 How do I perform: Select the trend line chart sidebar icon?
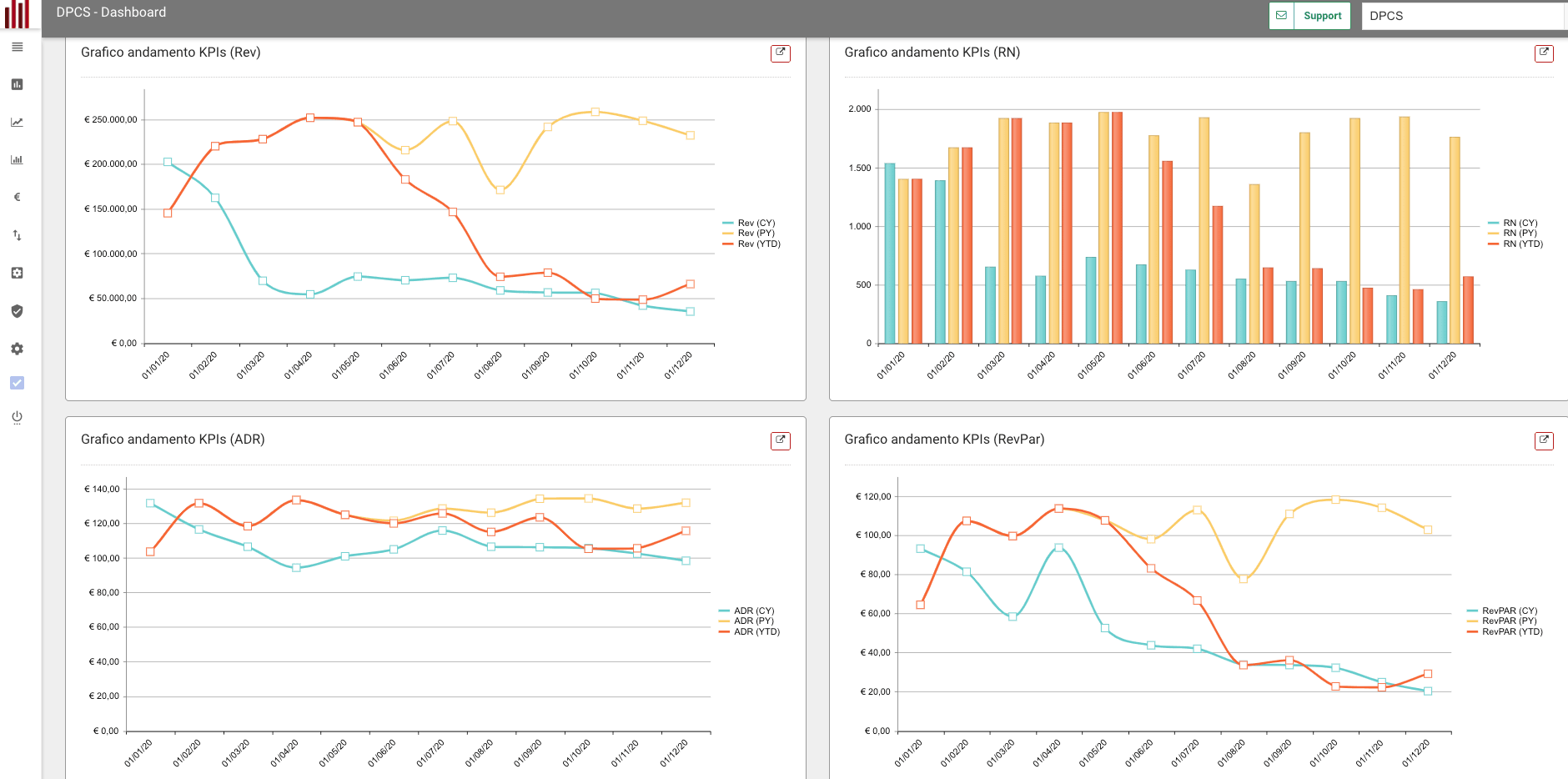(x=17, y=122)
